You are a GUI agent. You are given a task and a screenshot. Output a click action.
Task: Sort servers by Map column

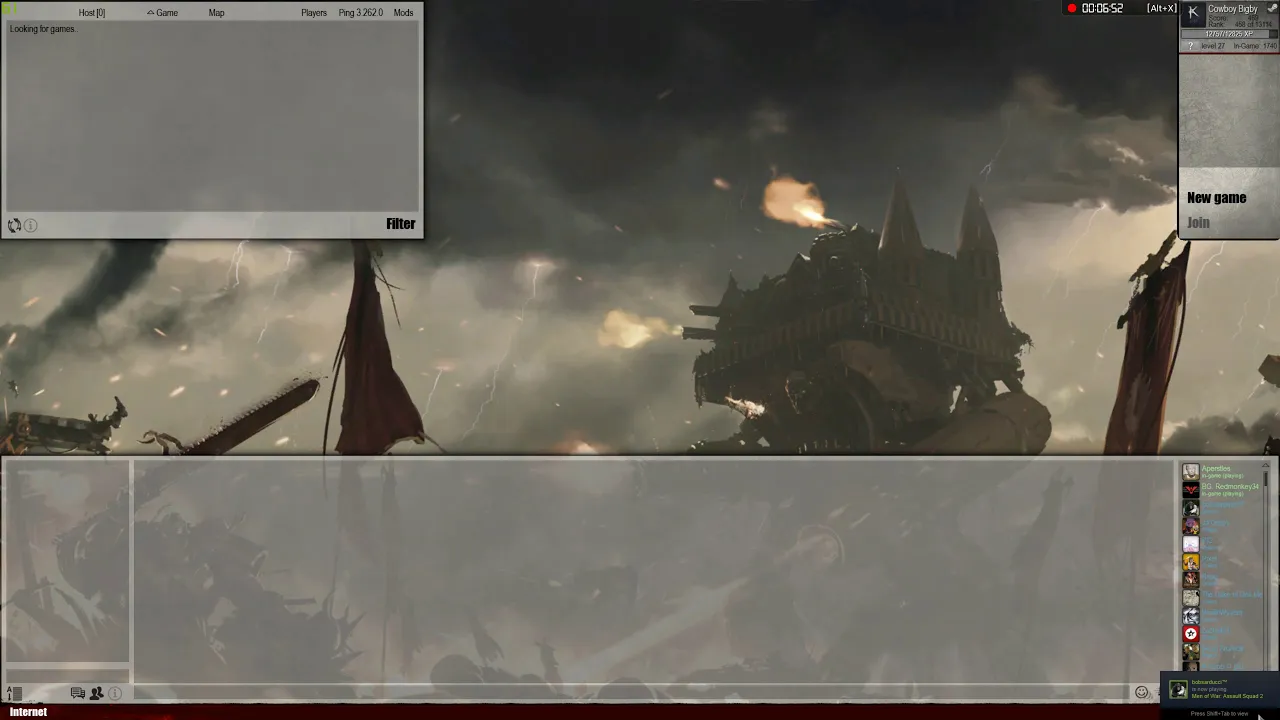click(216, 13)
